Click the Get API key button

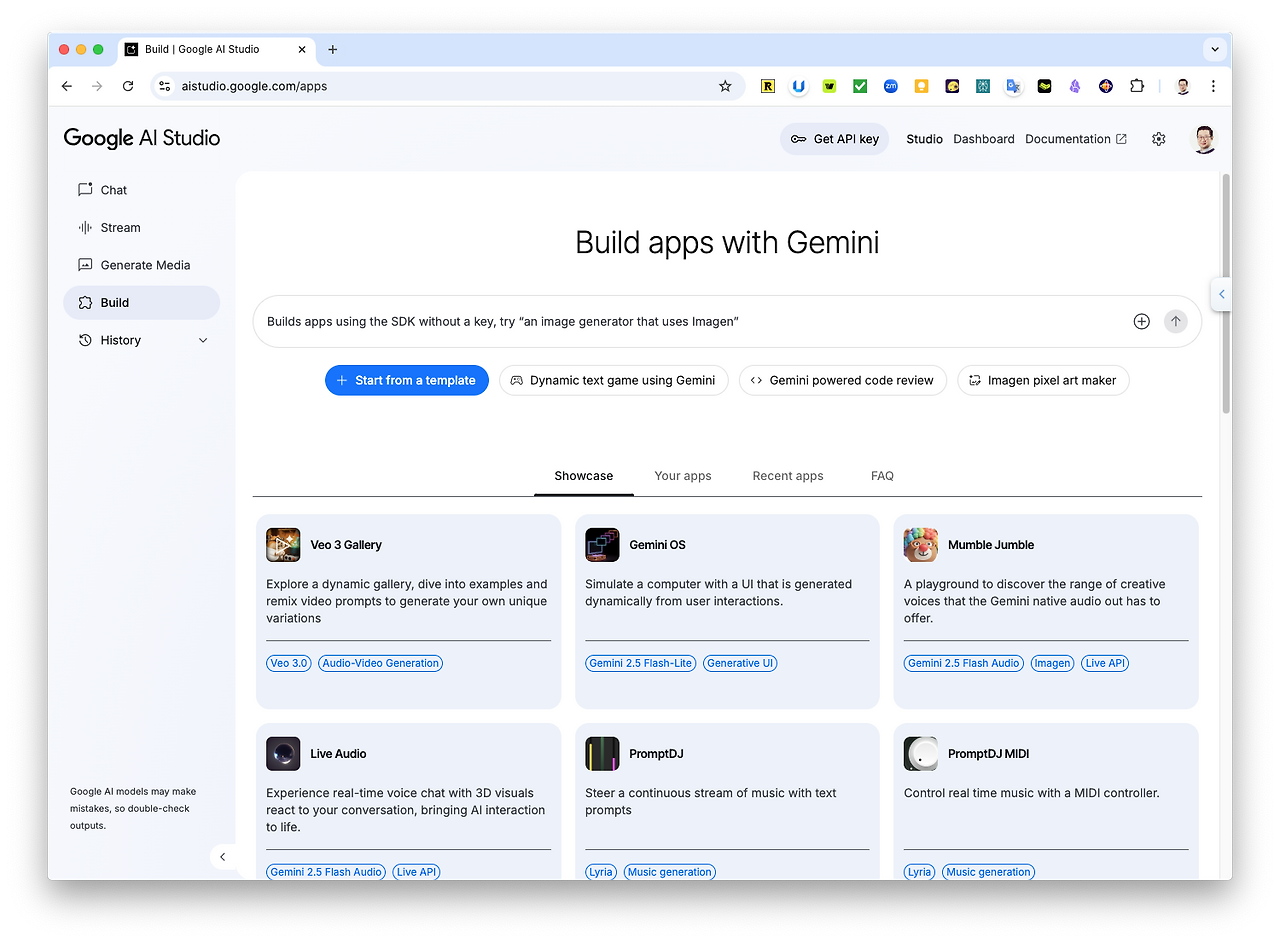tap(834, 139)
